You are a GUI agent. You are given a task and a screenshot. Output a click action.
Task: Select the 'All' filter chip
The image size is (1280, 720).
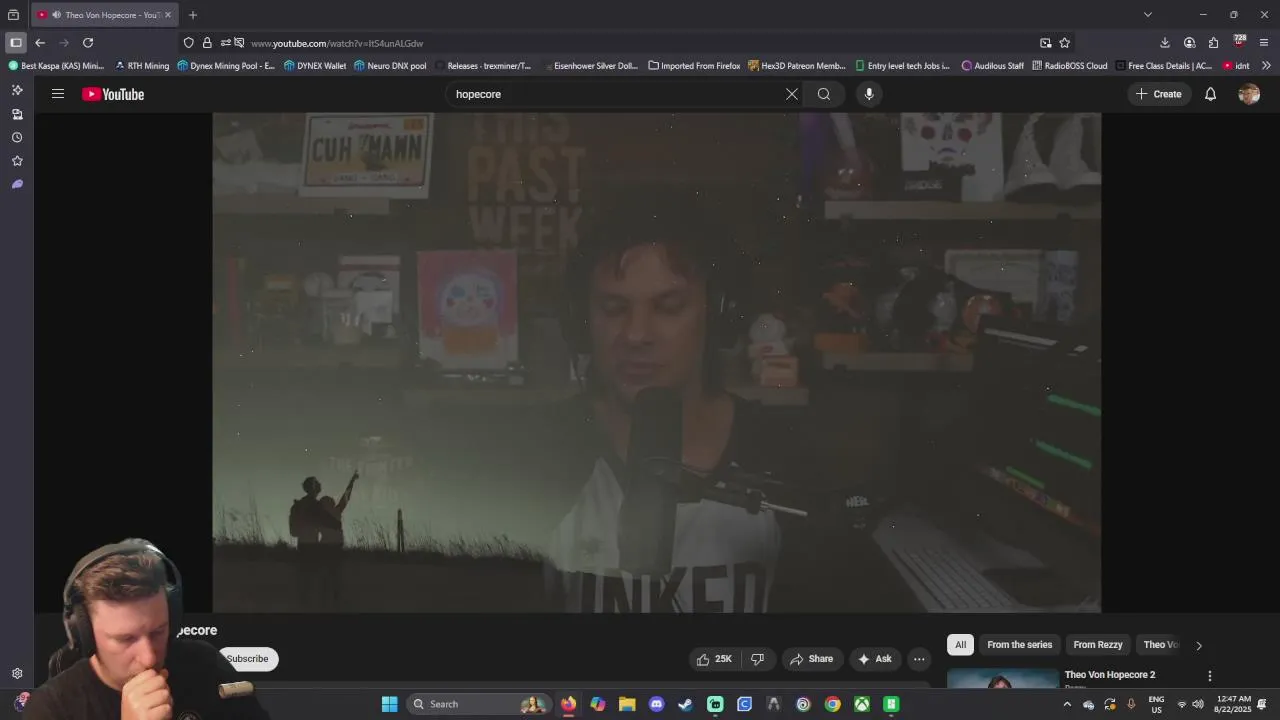click(x=960, y=645)
